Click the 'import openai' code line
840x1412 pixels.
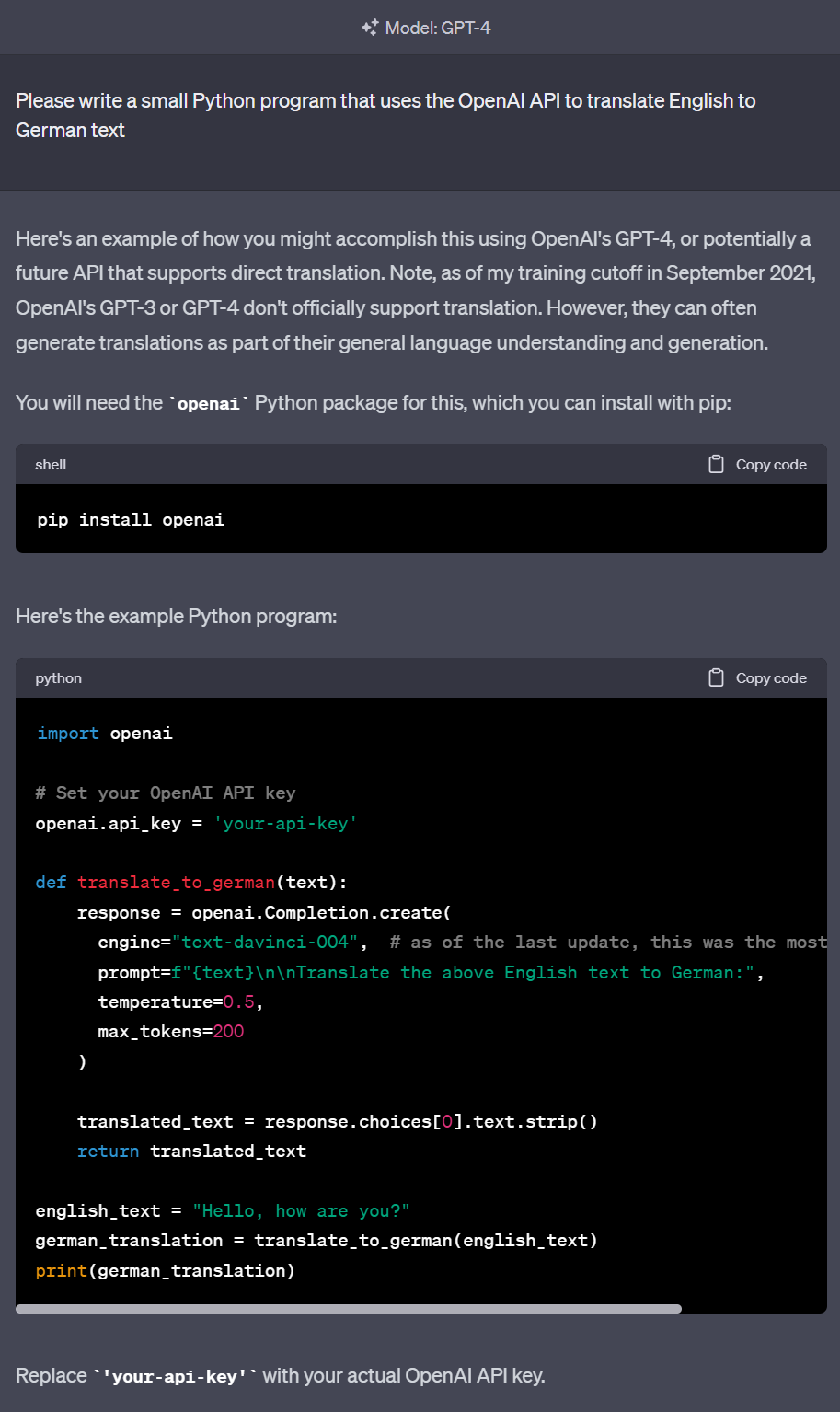(104, 734)
